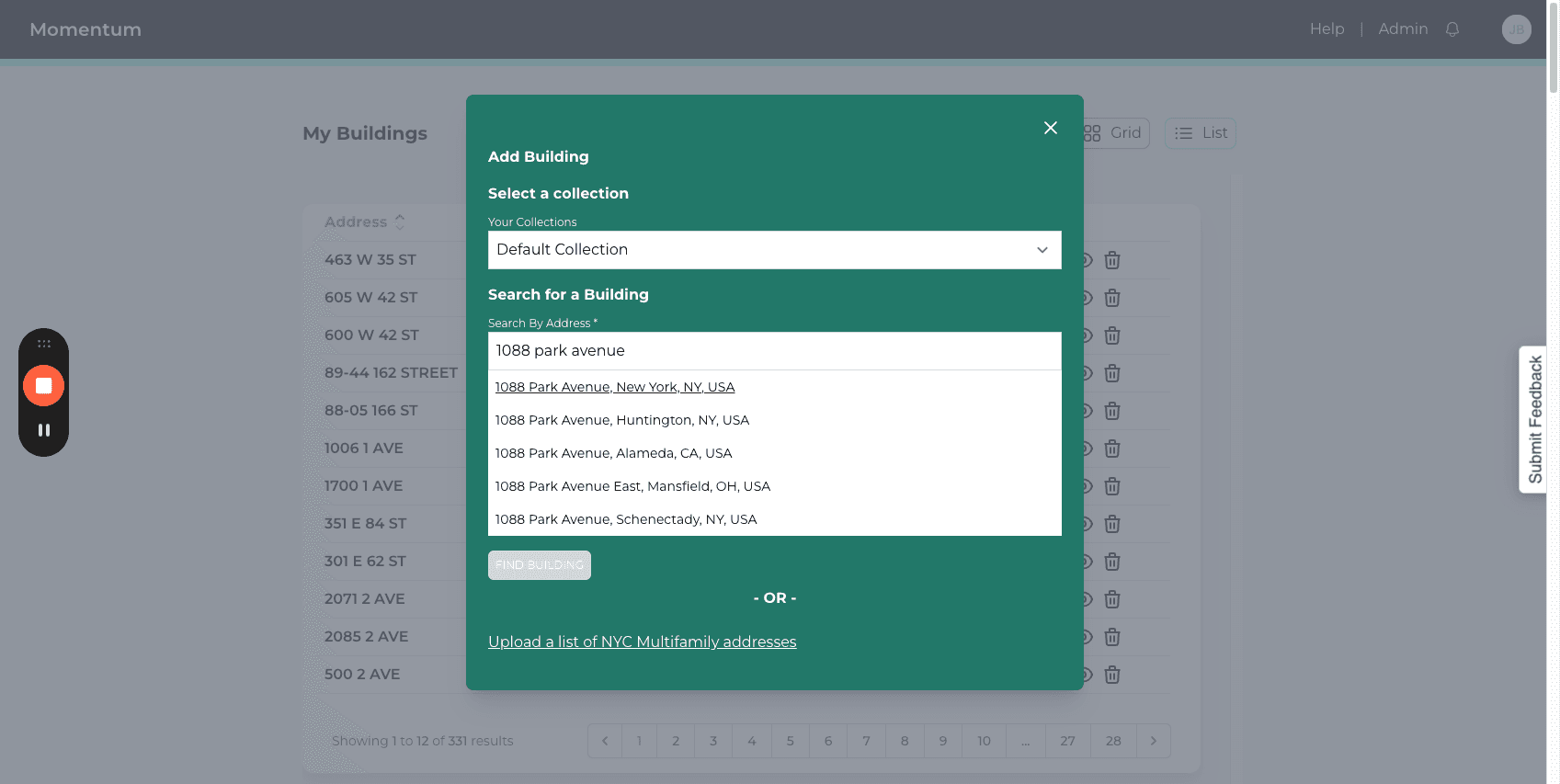Open the Admin link

point(1403,29)
